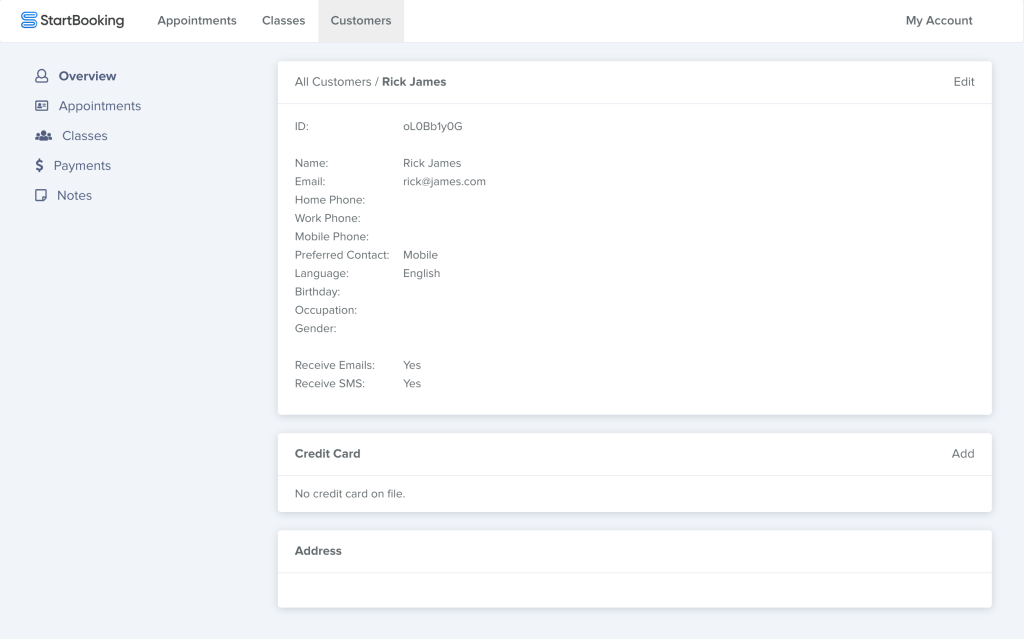
Task: Select the Overview sidebar label
Action: point(87,76)
